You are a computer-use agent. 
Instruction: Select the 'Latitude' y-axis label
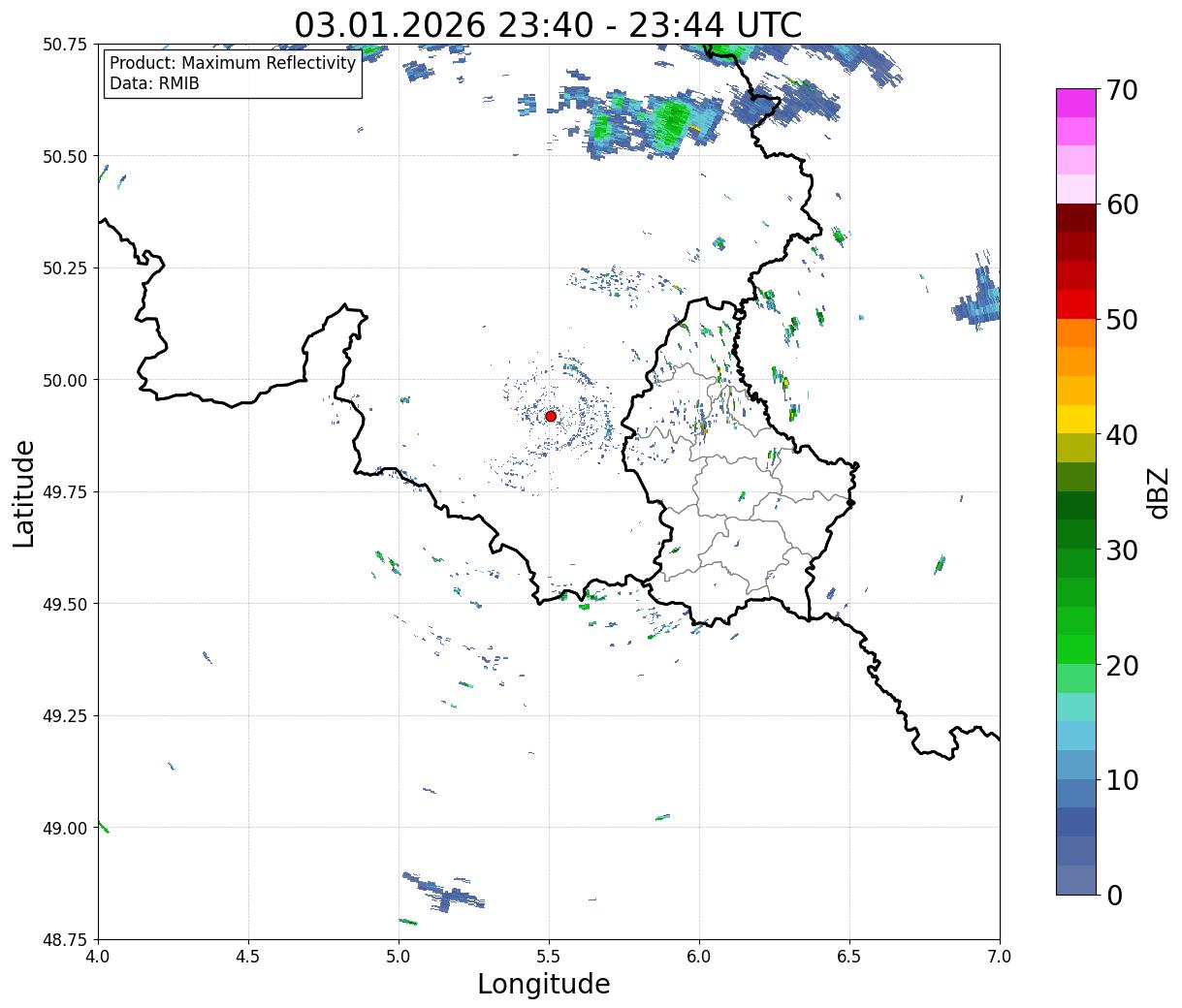click(x=24, y=492)
